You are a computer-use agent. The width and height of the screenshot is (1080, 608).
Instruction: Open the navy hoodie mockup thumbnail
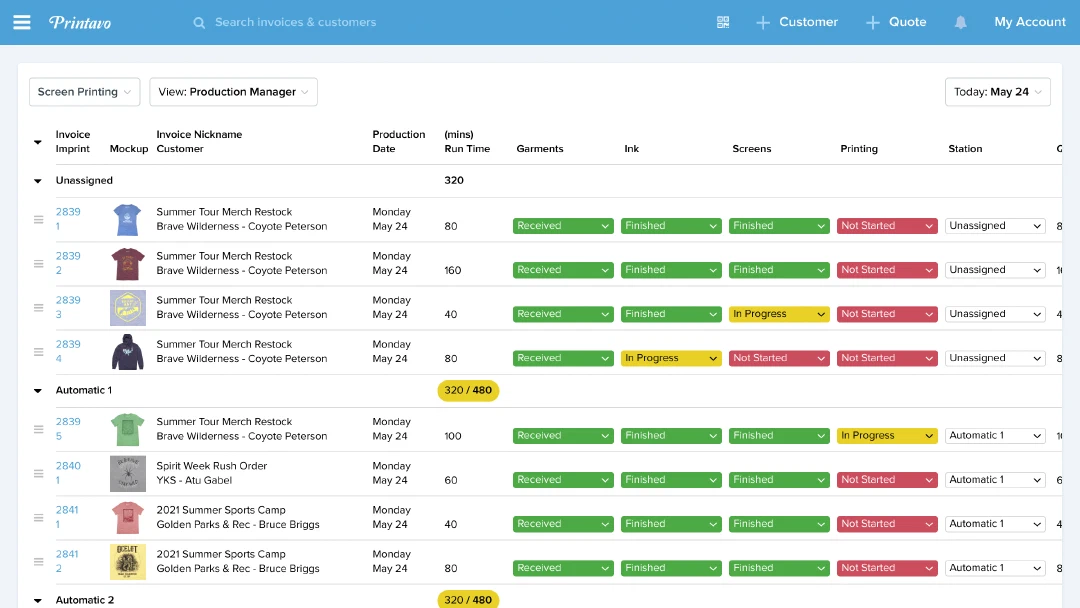(x=127, y=352)
